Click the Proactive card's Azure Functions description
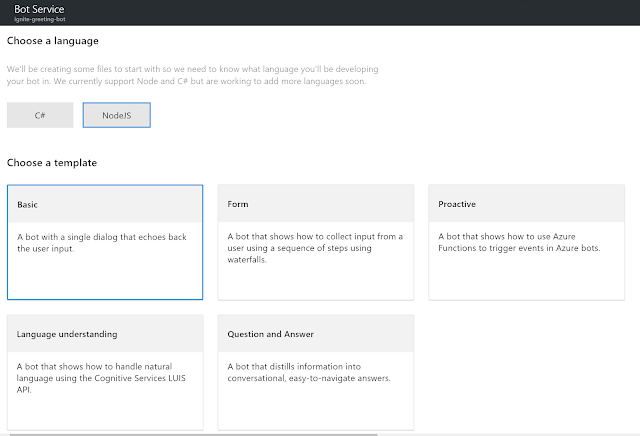 point(519,242)
